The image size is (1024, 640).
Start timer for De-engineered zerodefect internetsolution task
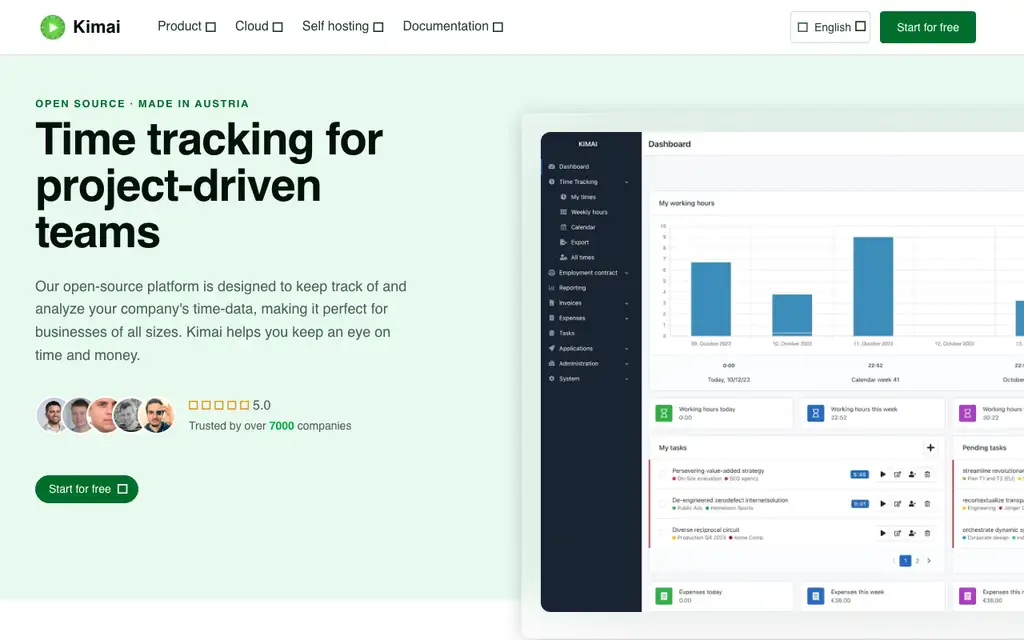click(x=882, y=504)
